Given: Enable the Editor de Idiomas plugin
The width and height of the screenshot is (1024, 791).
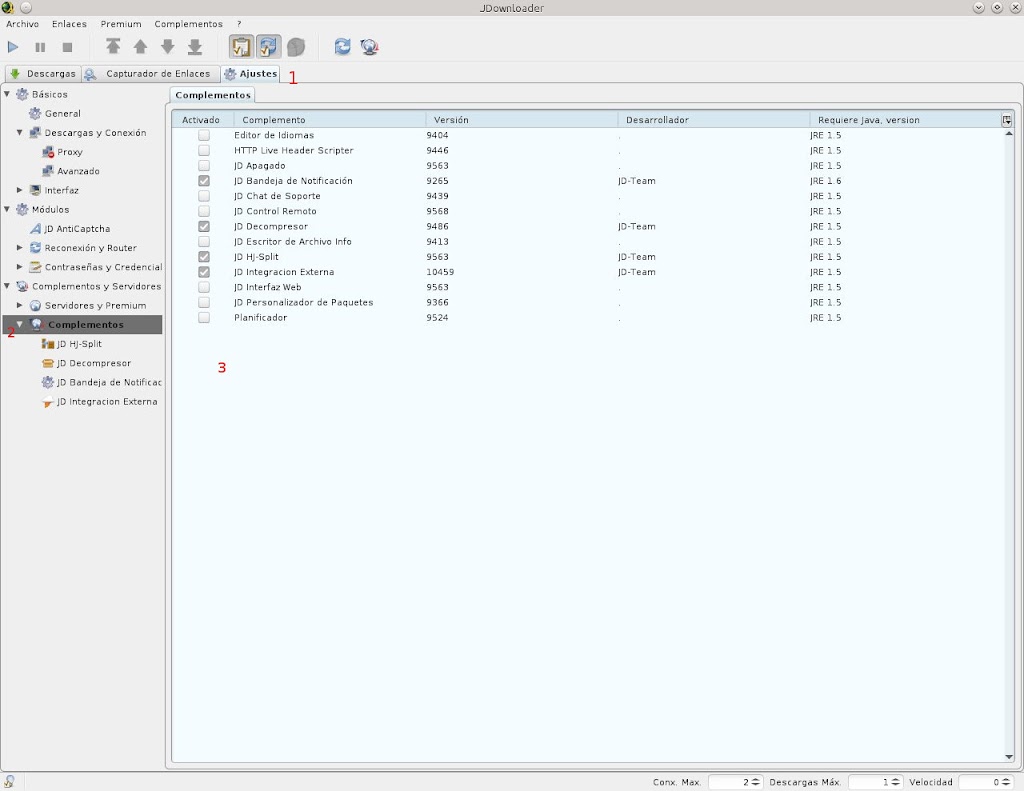Looking at the screenshot, I should pos(204,135).
